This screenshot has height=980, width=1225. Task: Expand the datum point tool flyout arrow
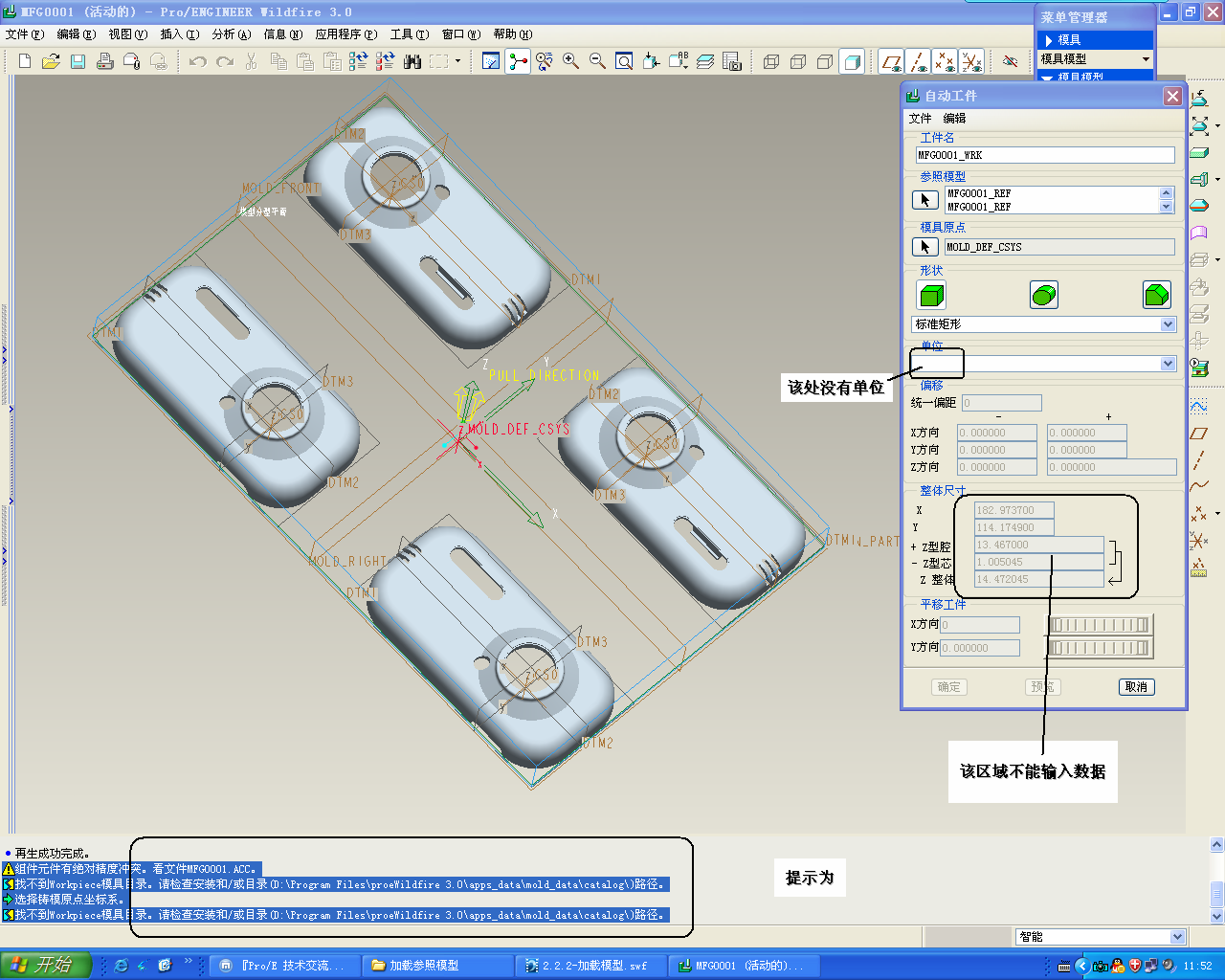[1216, 514]
